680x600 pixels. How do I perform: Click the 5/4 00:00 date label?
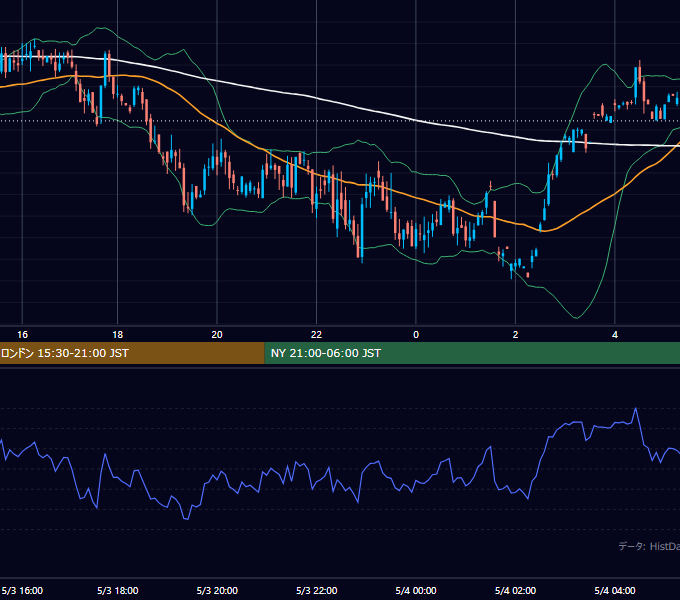pyautogui.click(x=416, y=590)
